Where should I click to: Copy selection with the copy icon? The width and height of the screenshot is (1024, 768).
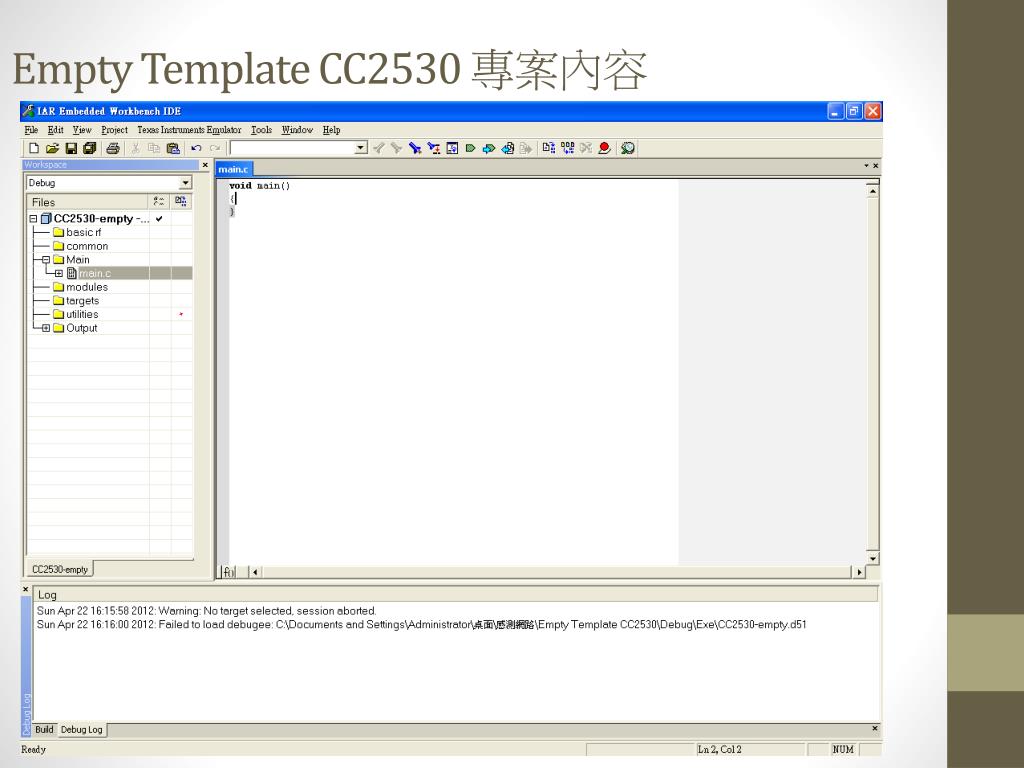tap(154, 148)
